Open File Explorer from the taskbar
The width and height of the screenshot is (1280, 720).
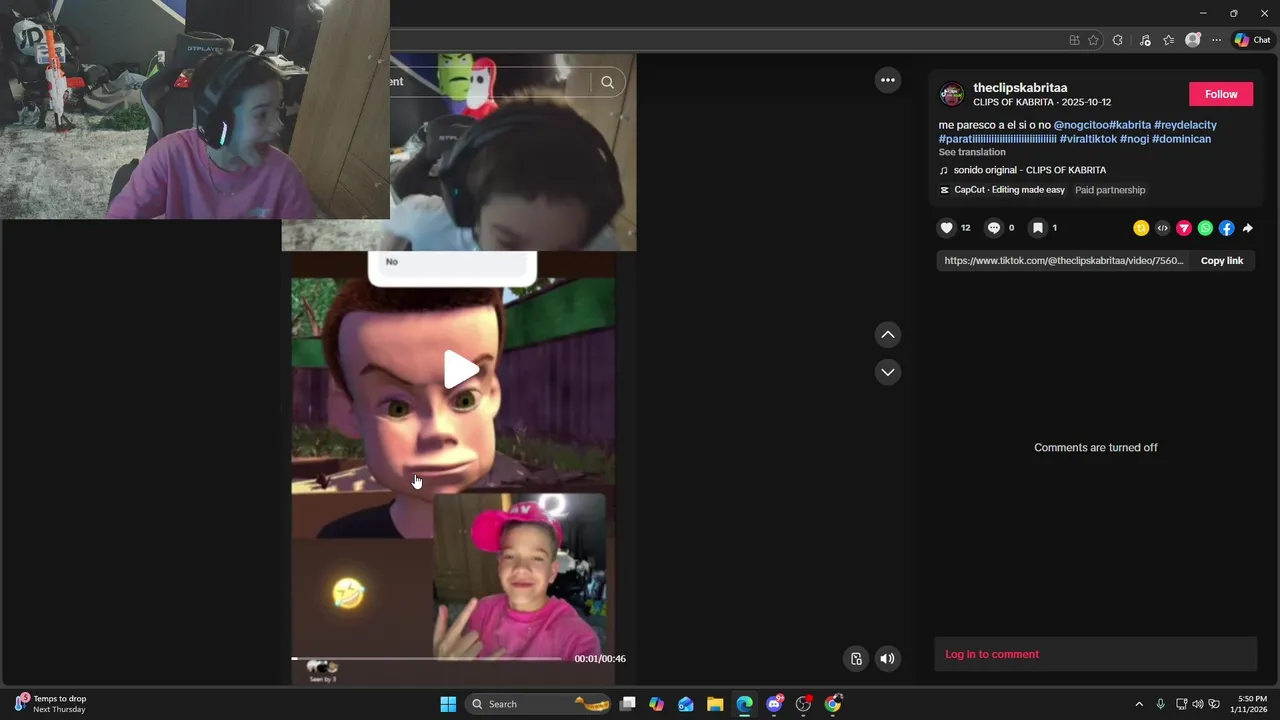pos(715,704)
